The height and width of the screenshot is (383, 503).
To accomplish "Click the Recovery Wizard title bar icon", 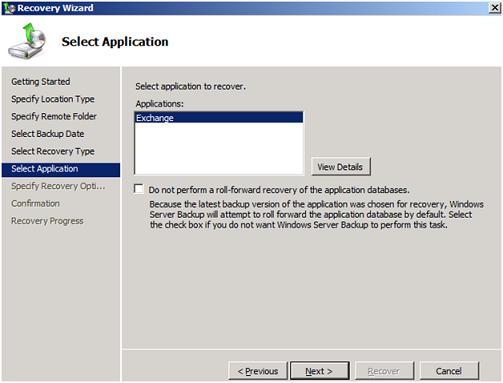I will 9,8.
